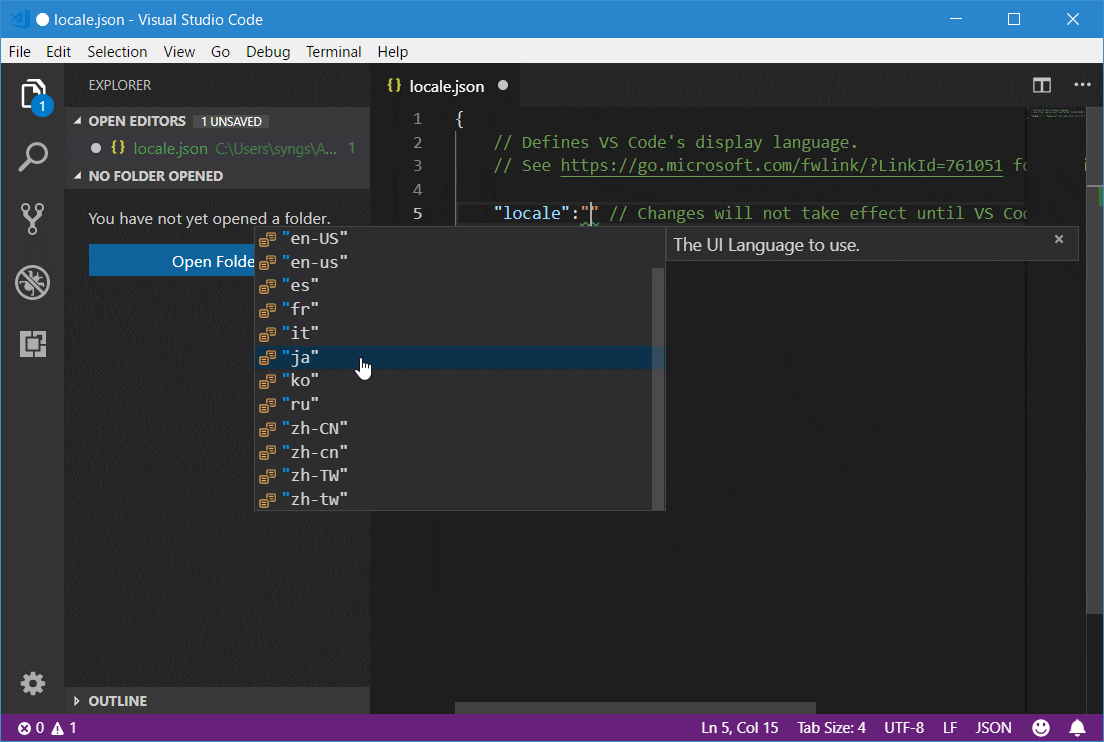Image resolution: width=1104 pixels, height=742 pixels.
Task: Select the locale.json editor tab
Action: 446,86
